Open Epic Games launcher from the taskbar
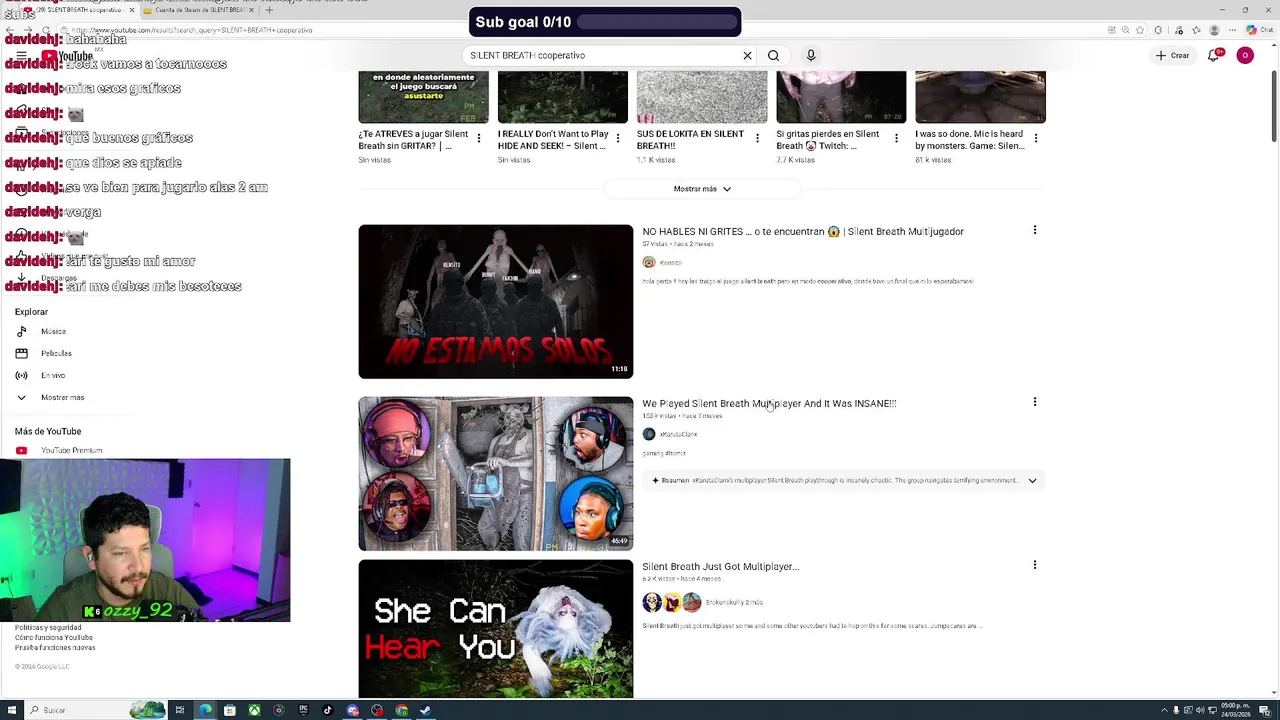 point(303,711)
